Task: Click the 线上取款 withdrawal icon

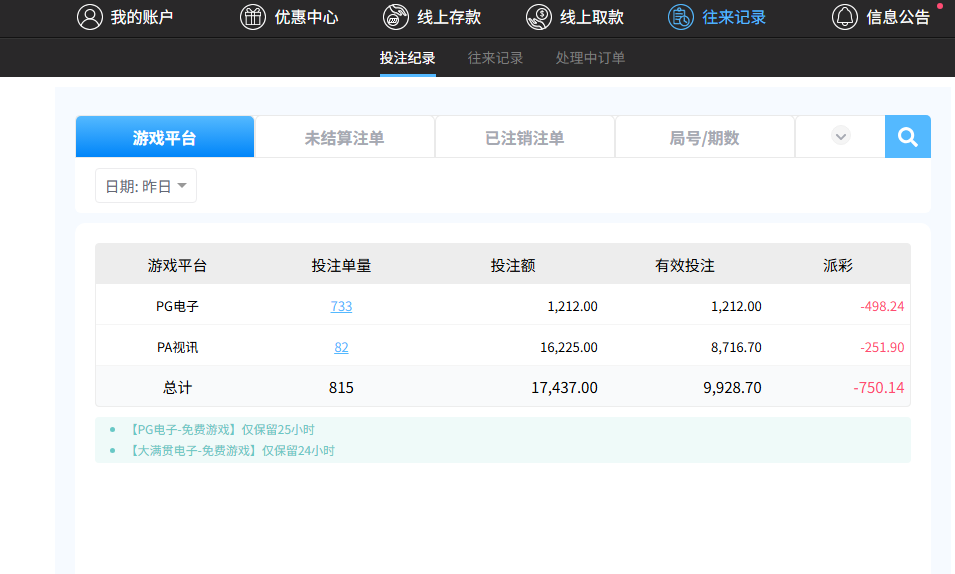Action: [x=539, y=17]
